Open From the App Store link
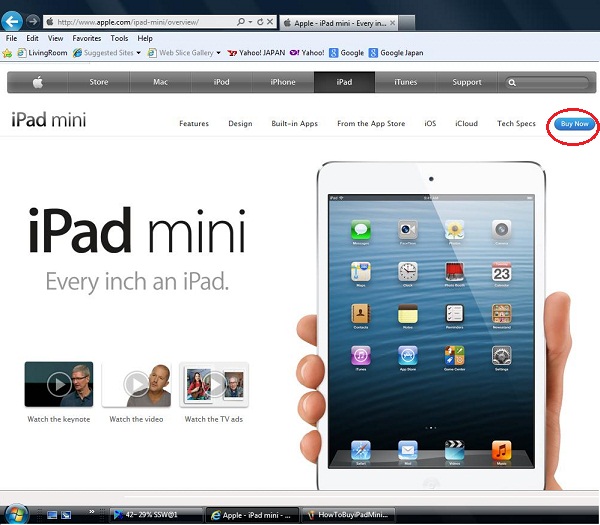 point(371,124)
